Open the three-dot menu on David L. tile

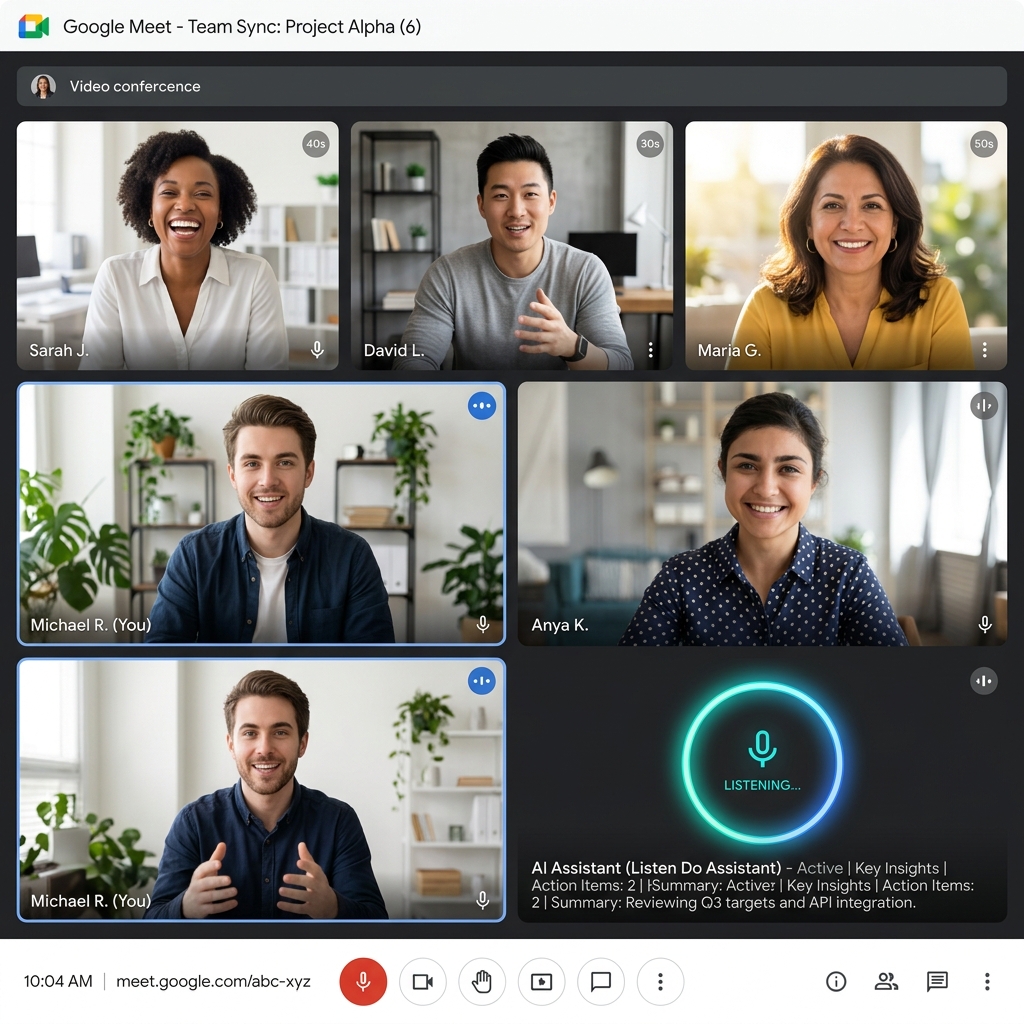(650, 350)
